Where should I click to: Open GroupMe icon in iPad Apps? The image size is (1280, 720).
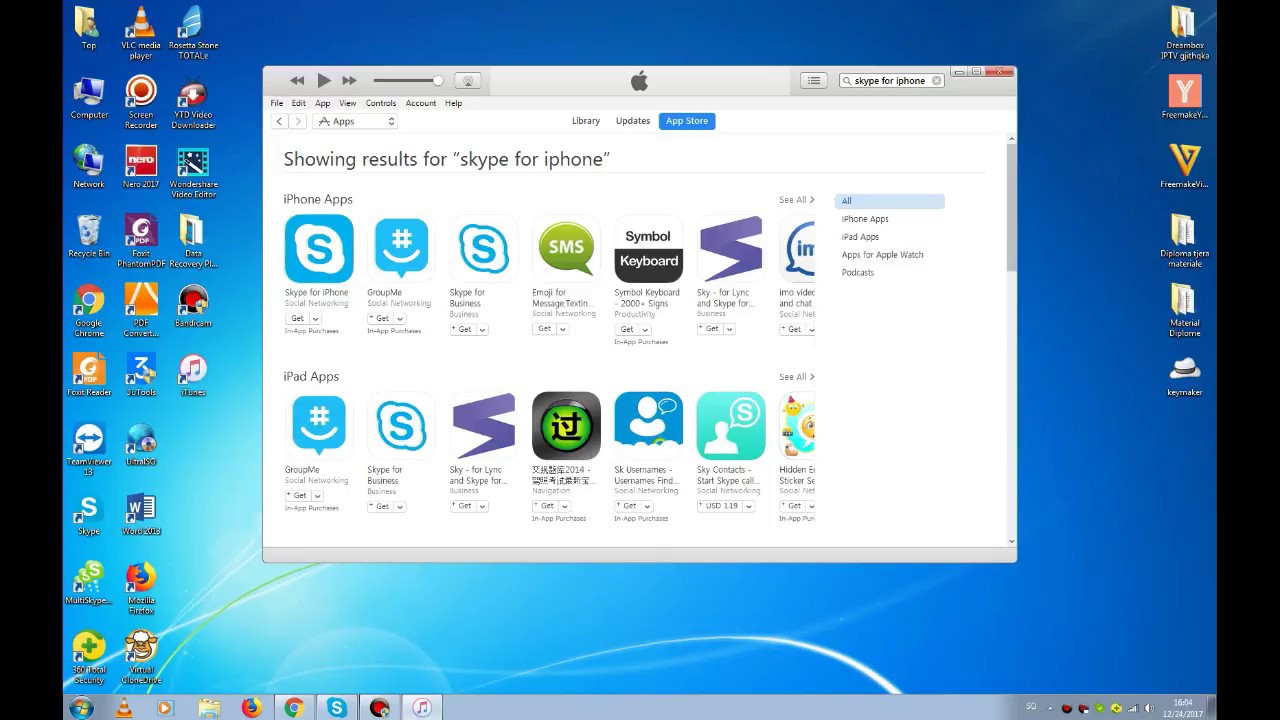pos(319,426)
